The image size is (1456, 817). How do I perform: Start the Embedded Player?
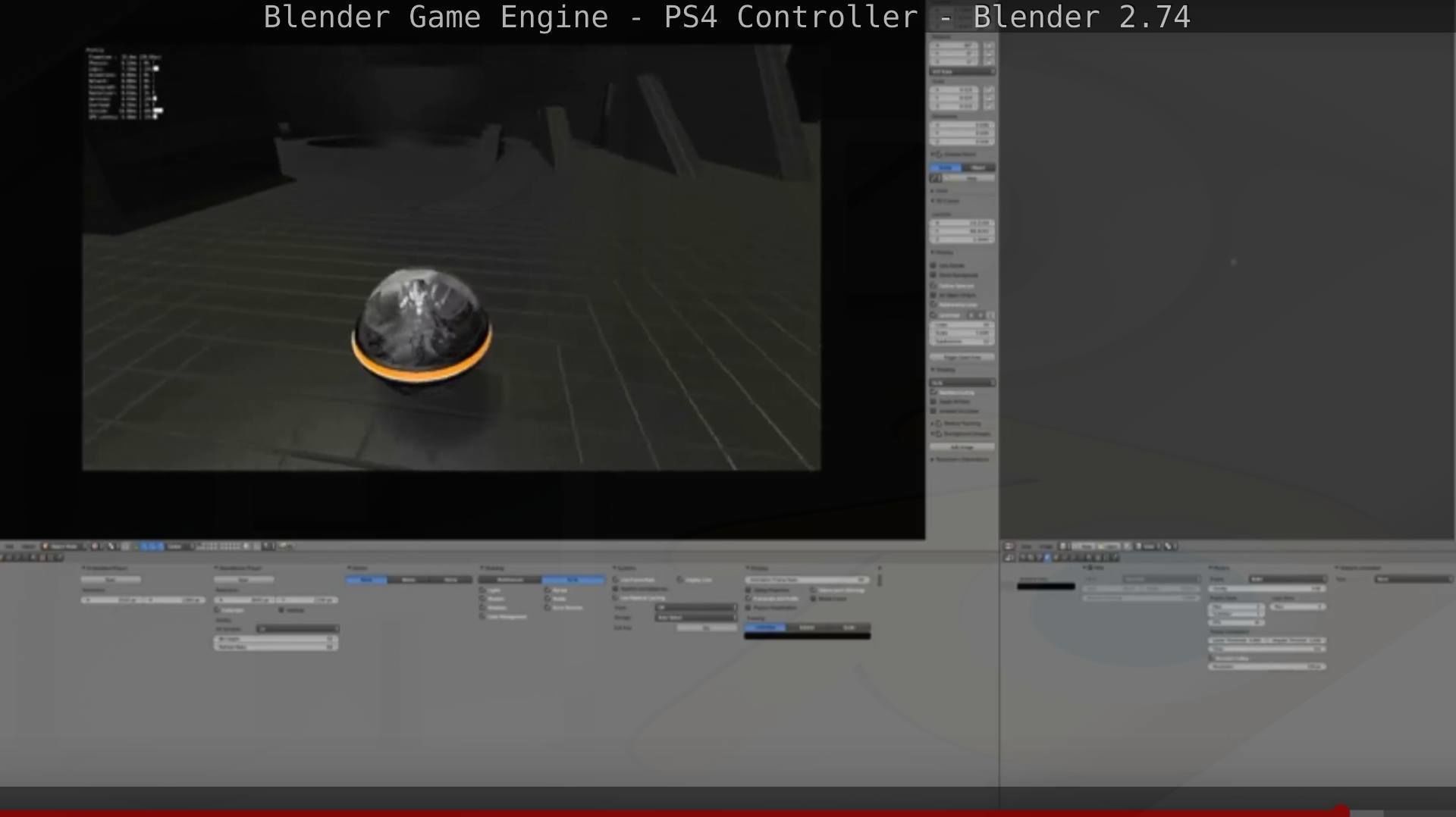tap(111, 580)
